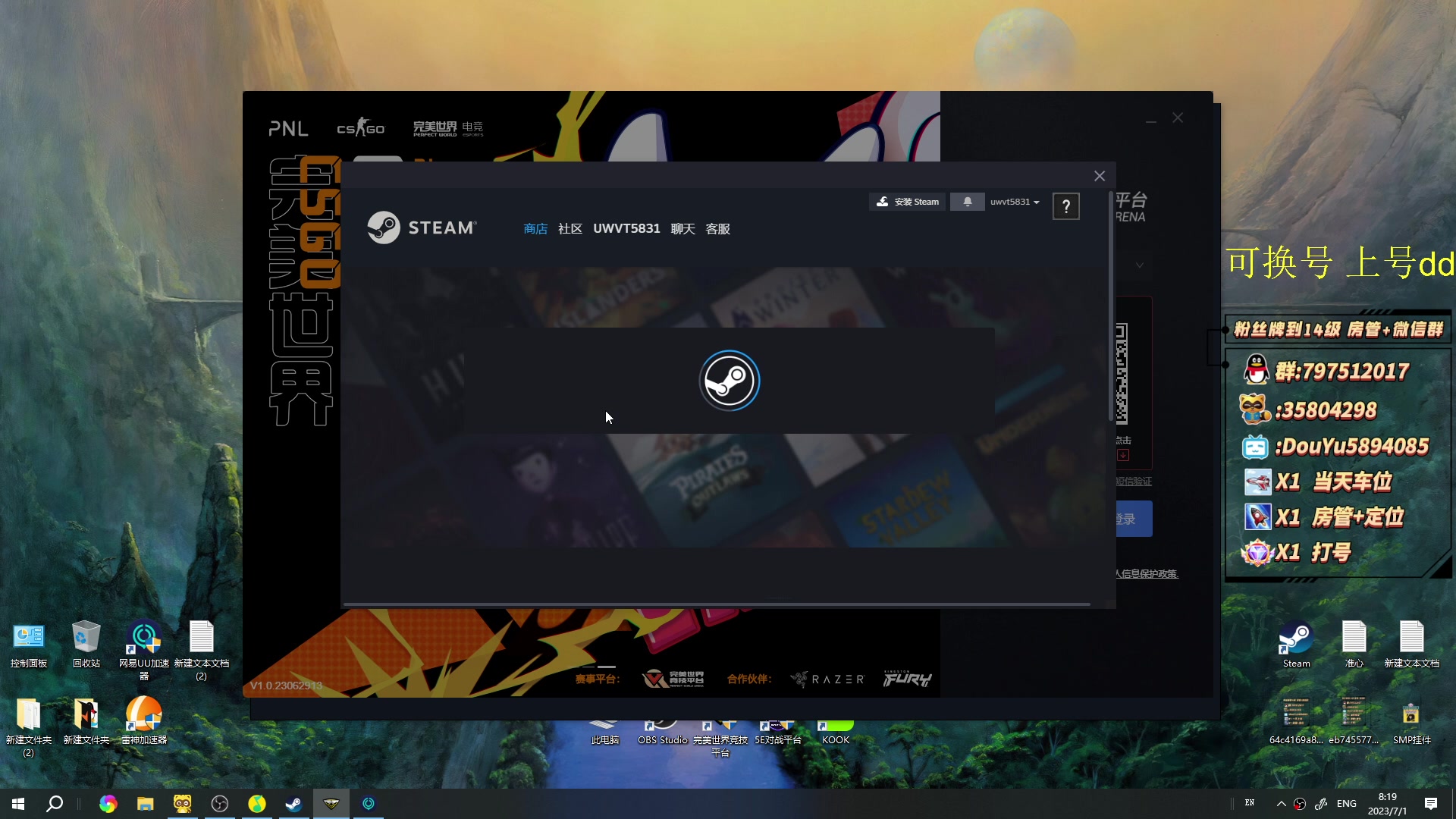Click the Kingston FURY partner logo
The image size is (1456, 819).
(907, 679)
